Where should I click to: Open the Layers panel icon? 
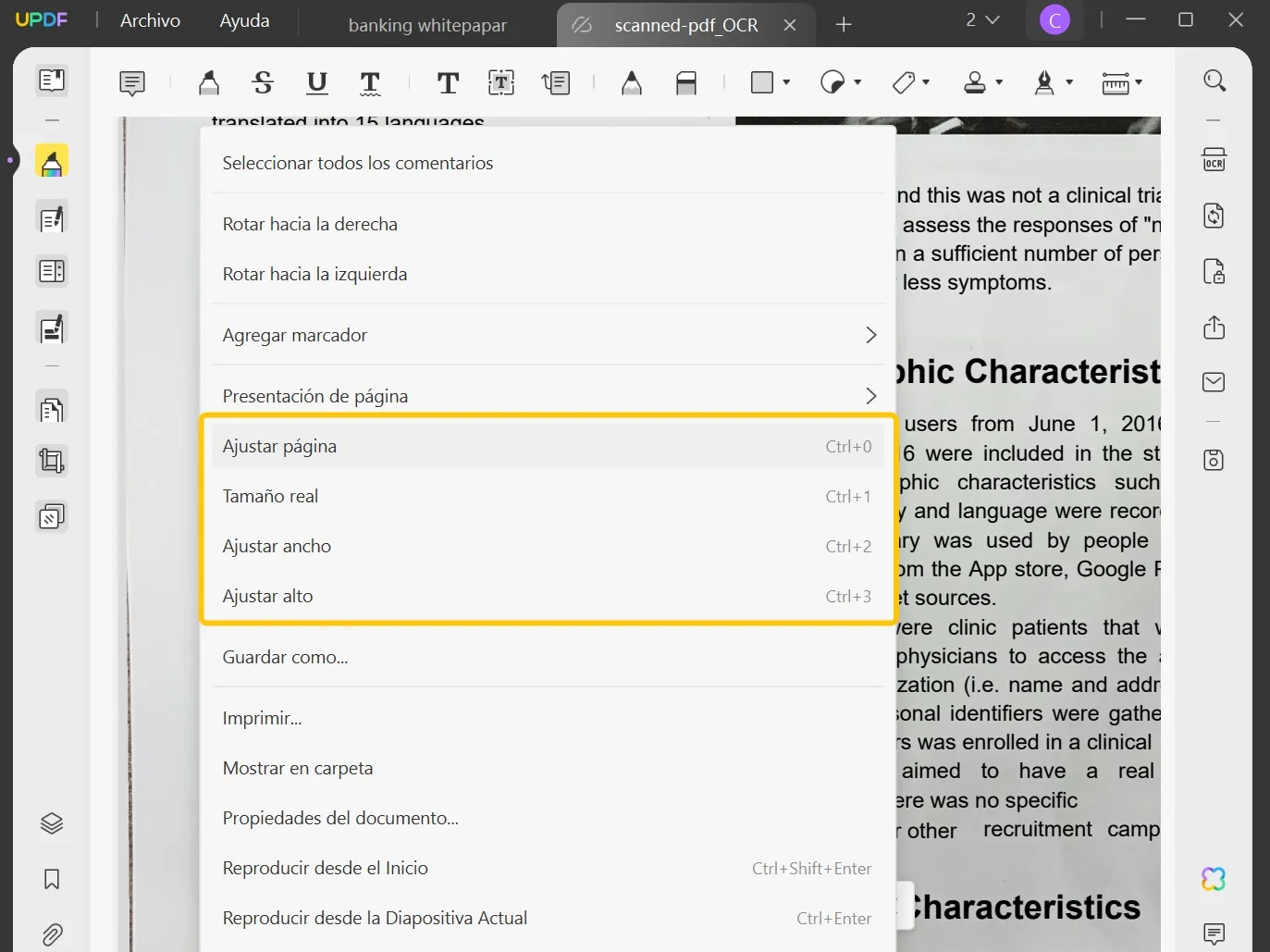pos(52,823)
